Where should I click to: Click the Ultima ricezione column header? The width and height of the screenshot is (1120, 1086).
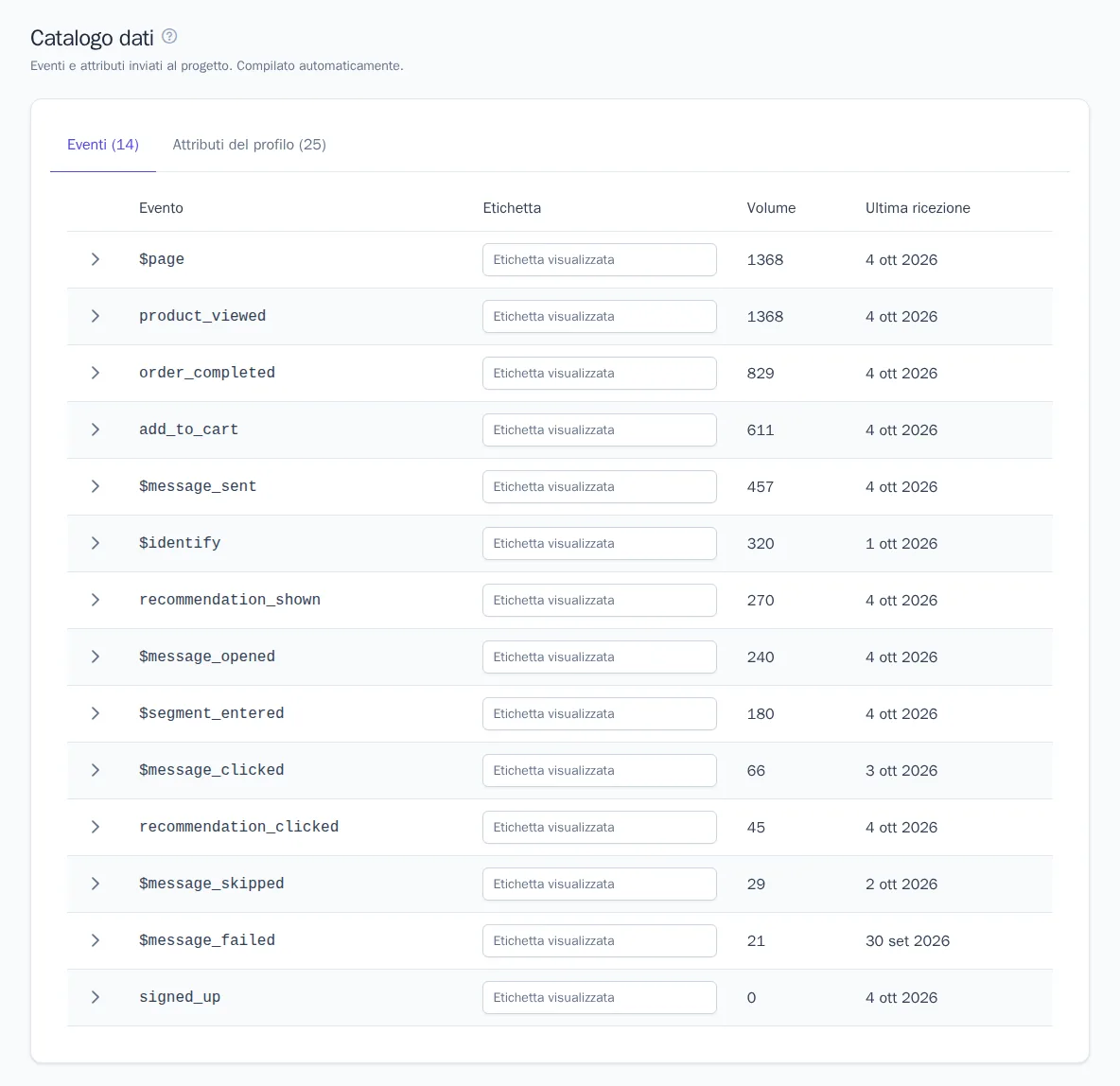[918, 208]
